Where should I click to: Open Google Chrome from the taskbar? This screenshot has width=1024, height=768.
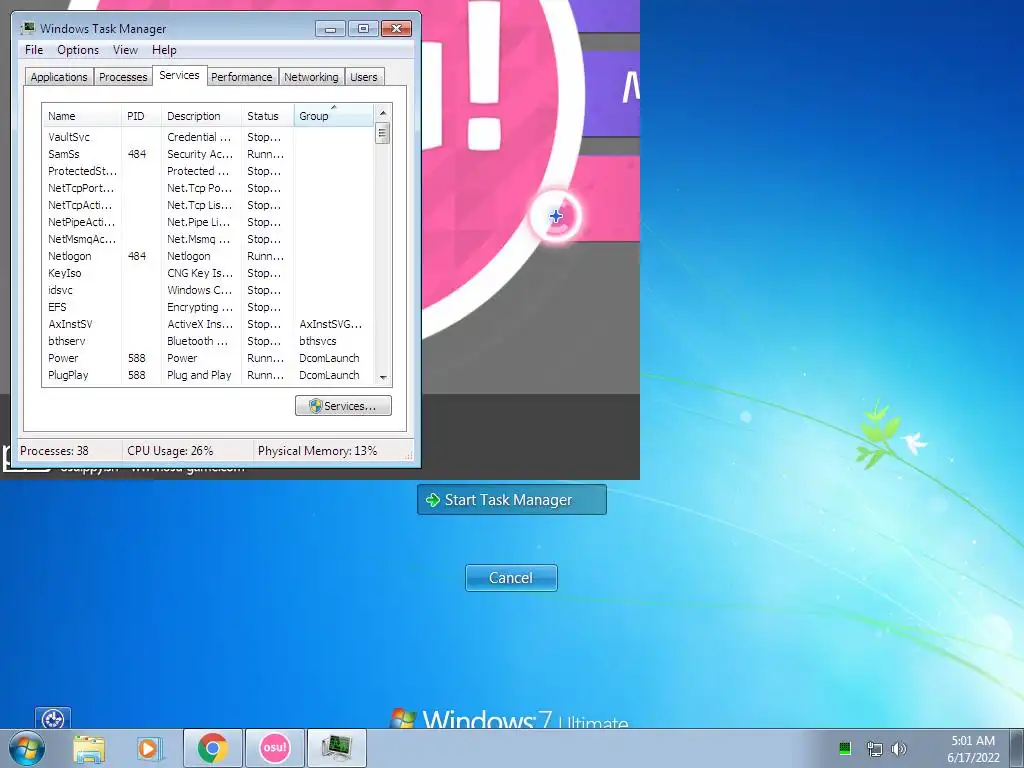(x=212, y=748)
